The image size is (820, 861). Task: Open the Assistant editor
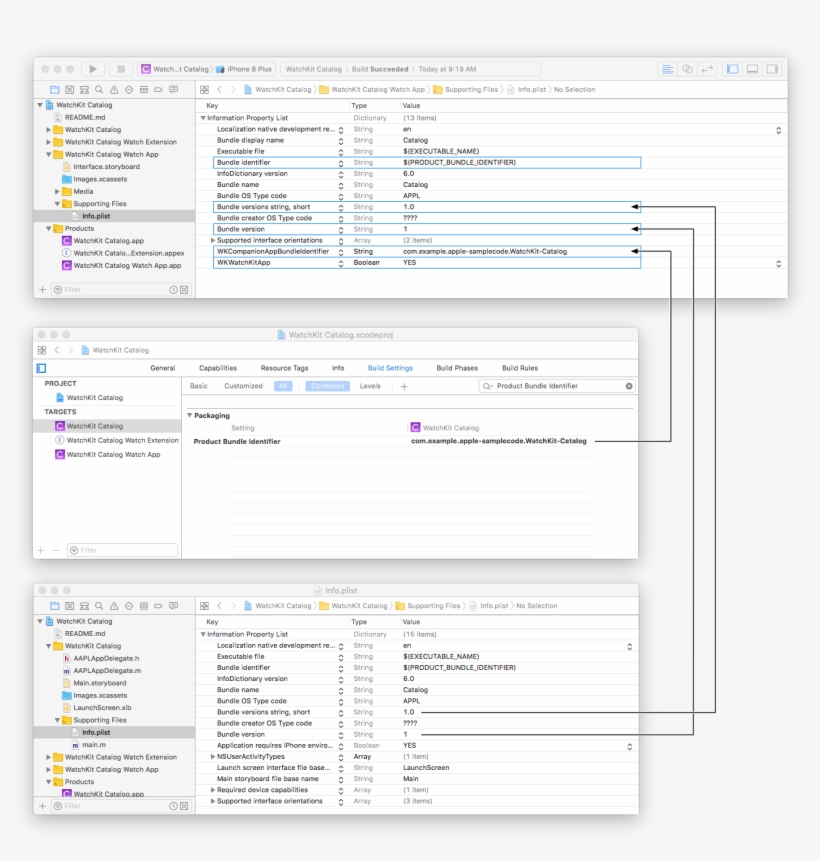(x=687, y=69)
